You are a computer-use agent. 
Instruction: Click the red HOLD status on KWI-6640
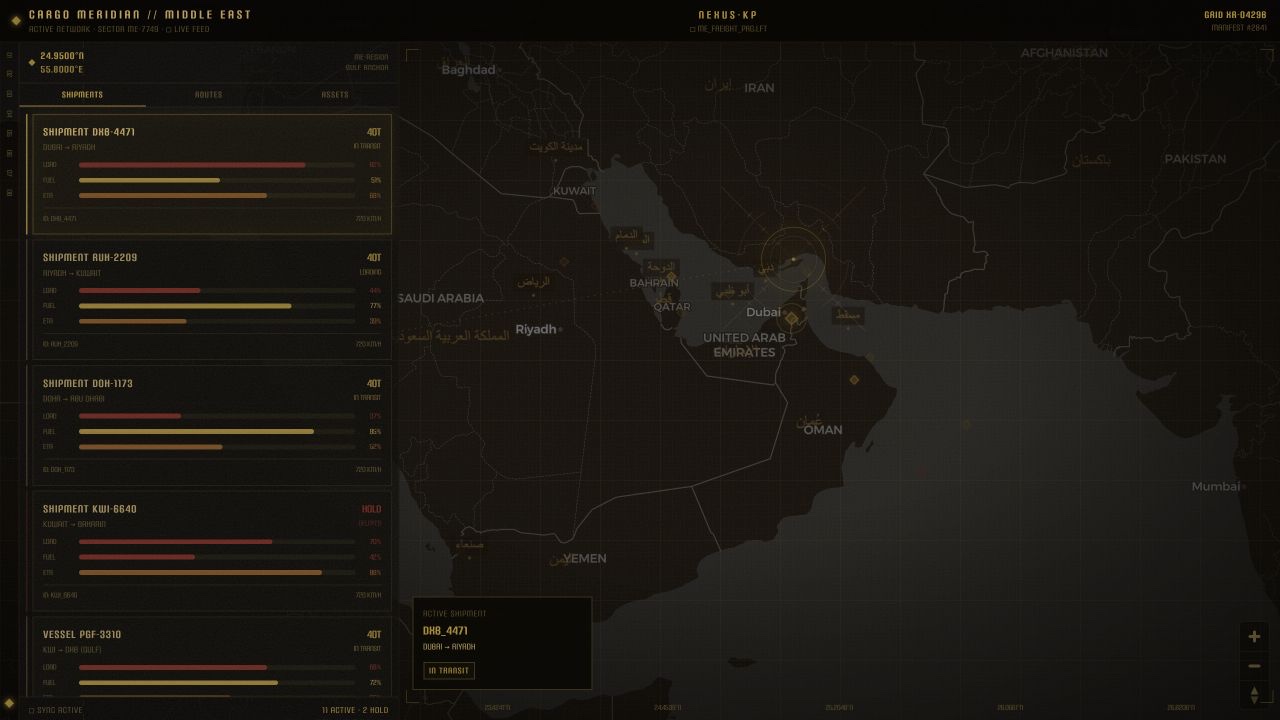(371, 509)
